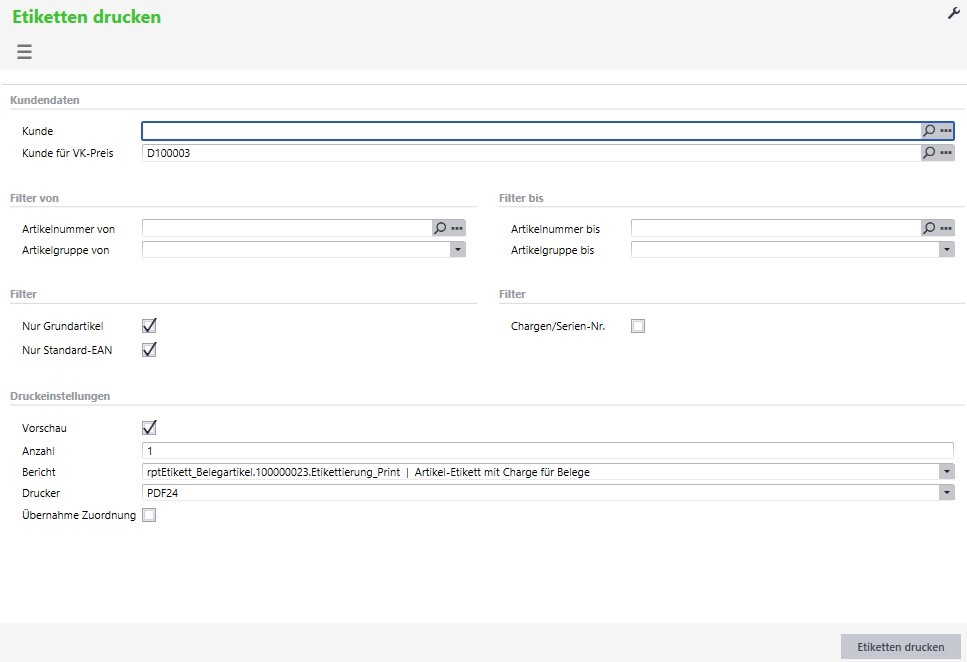967x662 pixels.
Task: Open the Bericht report dropdown
Action: click(946, 472)
